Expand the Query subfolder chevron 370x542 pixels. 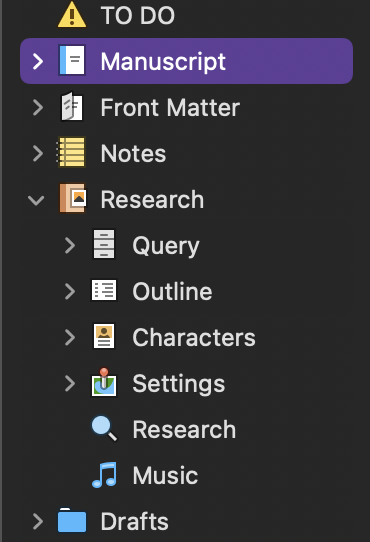[x=70, y=245]
